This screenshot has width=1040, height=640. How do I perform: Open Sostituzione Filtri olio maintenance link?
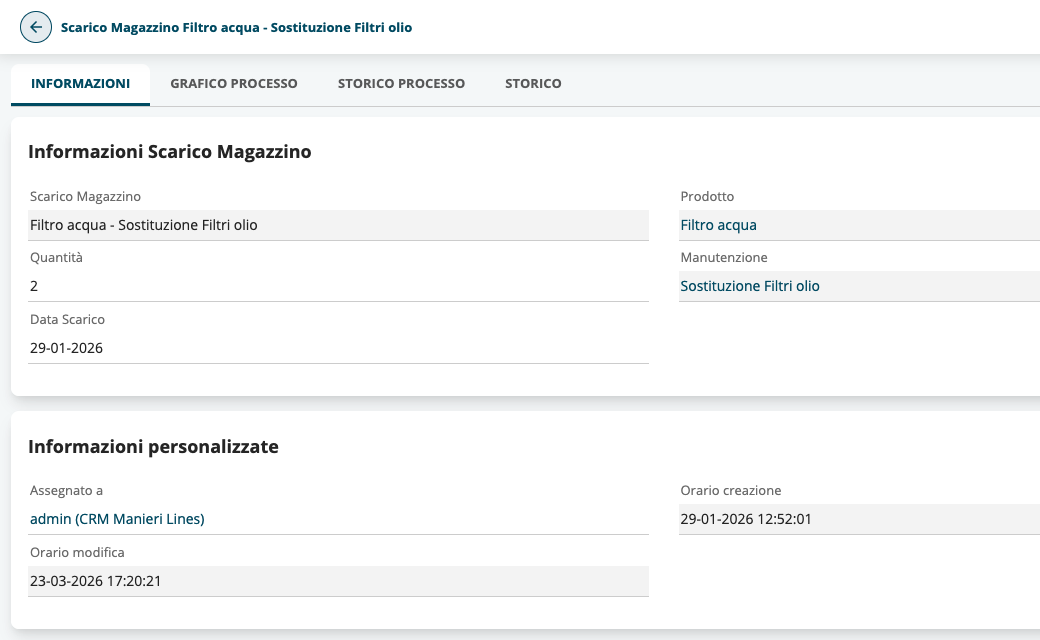click(749, 286)
